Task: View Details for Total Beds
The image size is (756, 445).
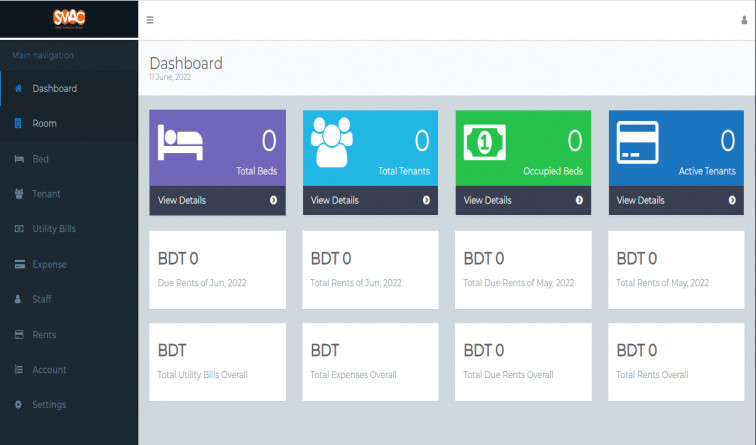Action: [217, 200]
